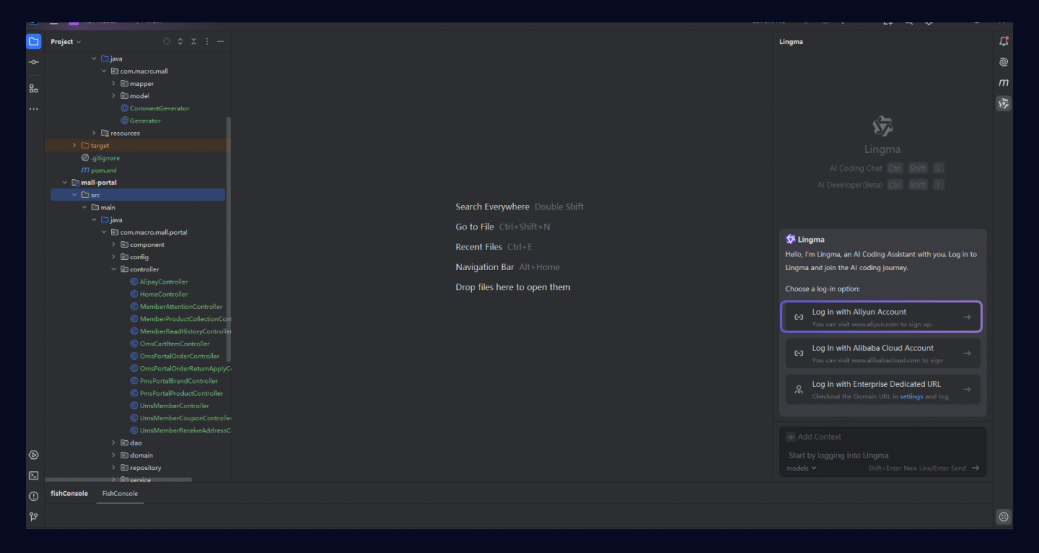Select the com.macro.mall.portal package

tap(153, 232)
